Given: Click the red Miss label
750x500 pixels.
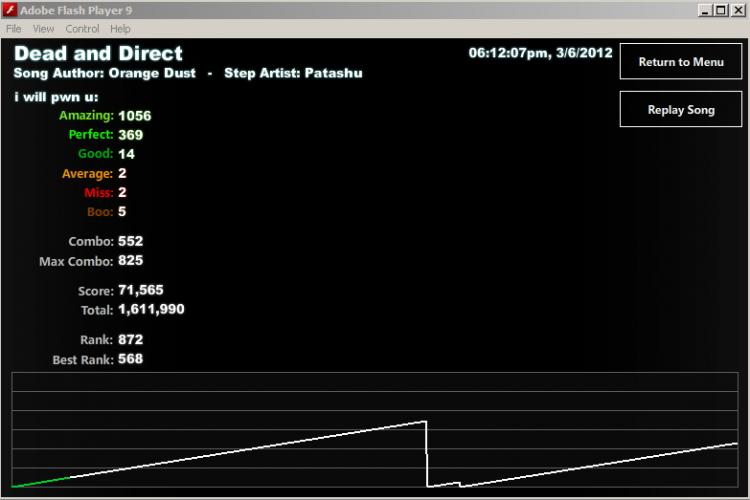Looking at the screenshot, I should click(99, 192).
